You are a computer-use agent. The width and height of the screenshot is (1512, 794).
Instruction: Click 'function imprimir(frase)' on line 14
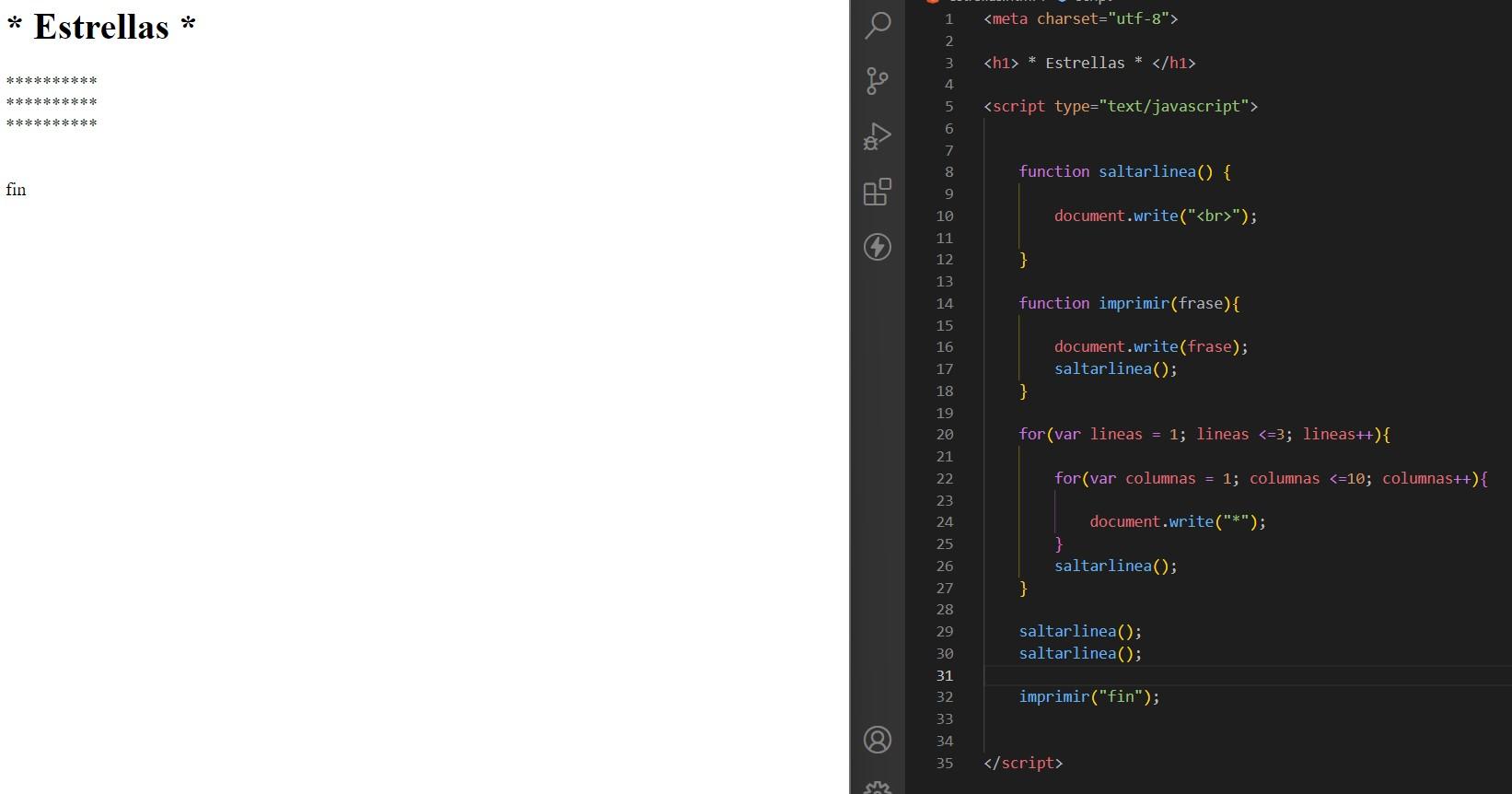pyautogui.click(x=1129, y=303)
